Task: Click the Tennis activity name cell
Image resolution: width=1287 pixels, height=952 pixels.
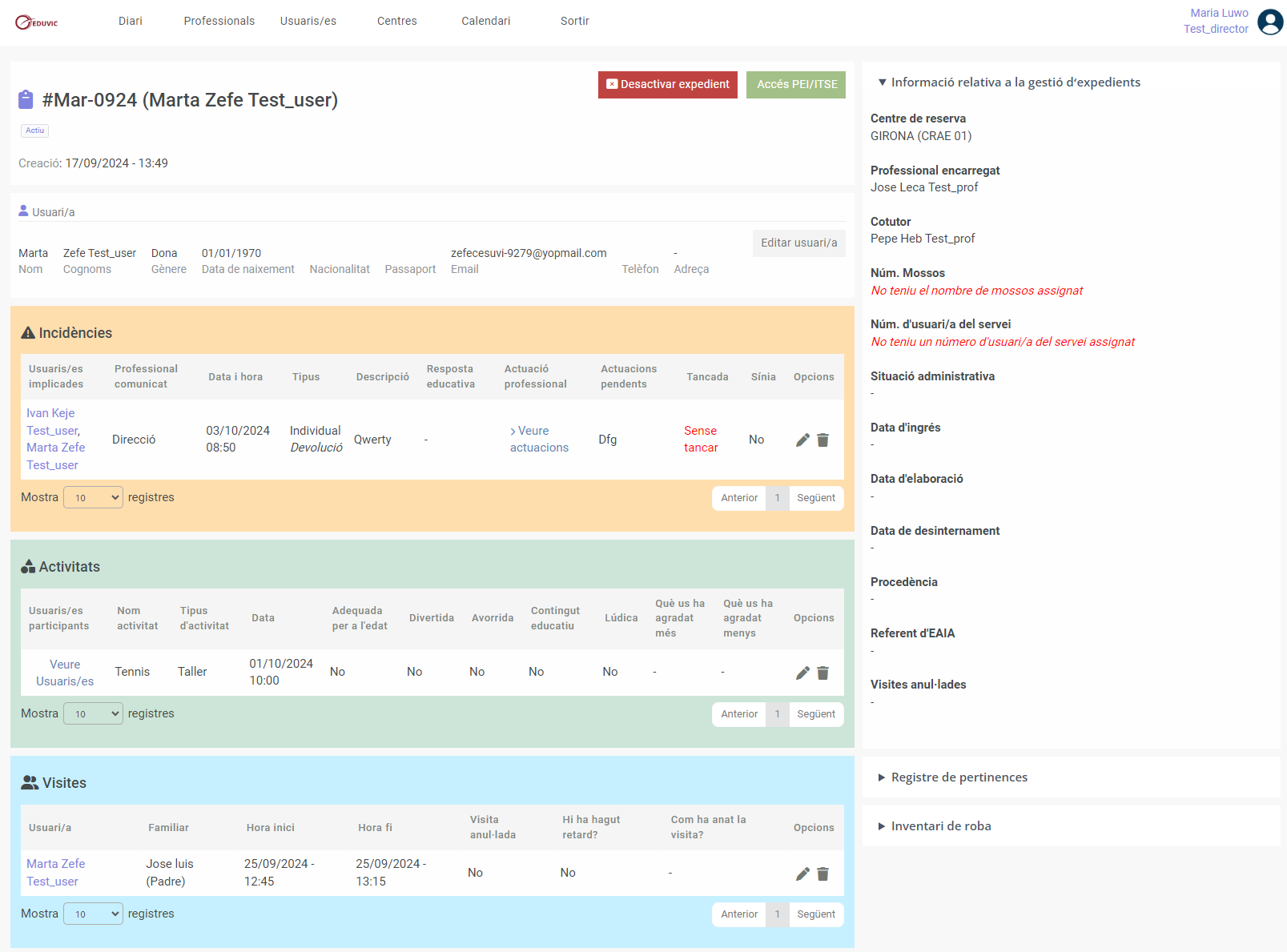Action: (132, 672)
